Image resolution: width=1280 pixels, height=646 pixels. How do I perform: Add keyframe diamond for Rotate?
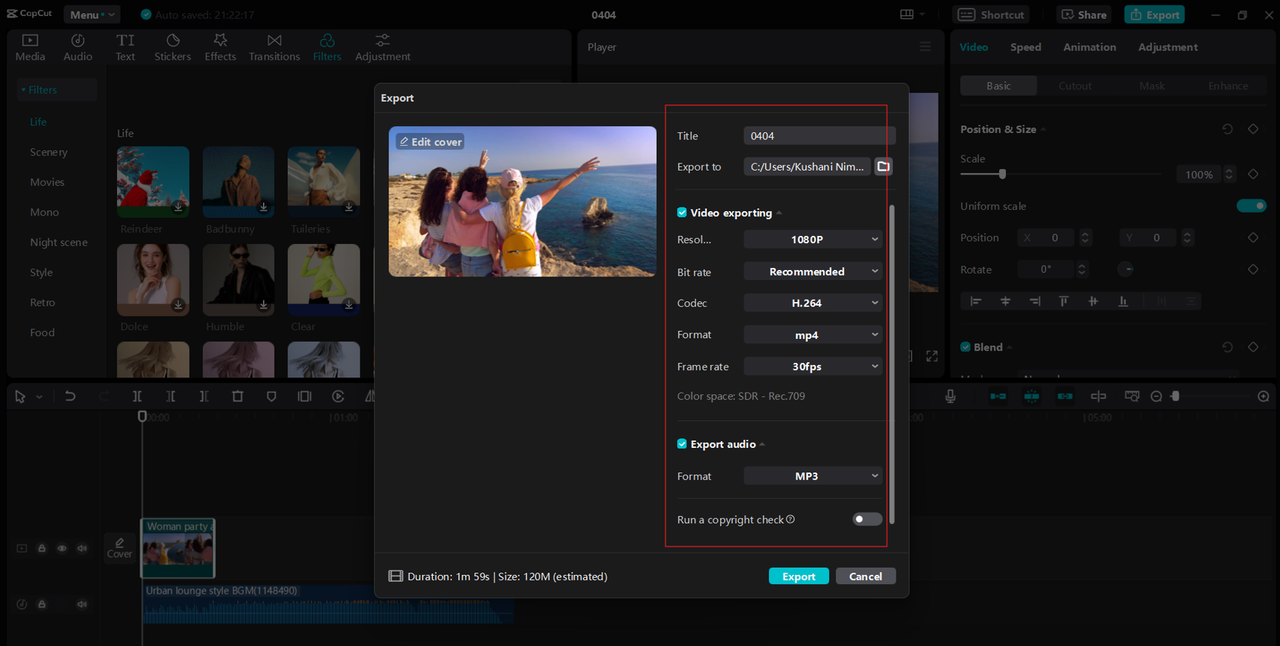[x=1253, y=270]
